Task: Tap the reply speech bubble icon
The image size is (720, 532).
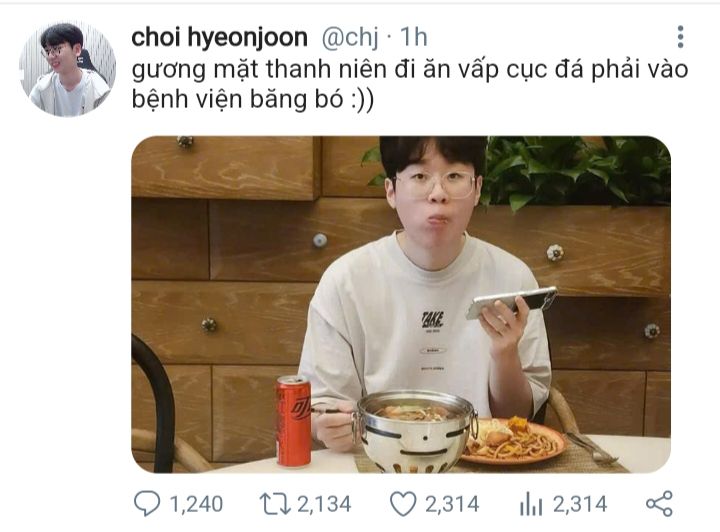Action: pos(147,504)
